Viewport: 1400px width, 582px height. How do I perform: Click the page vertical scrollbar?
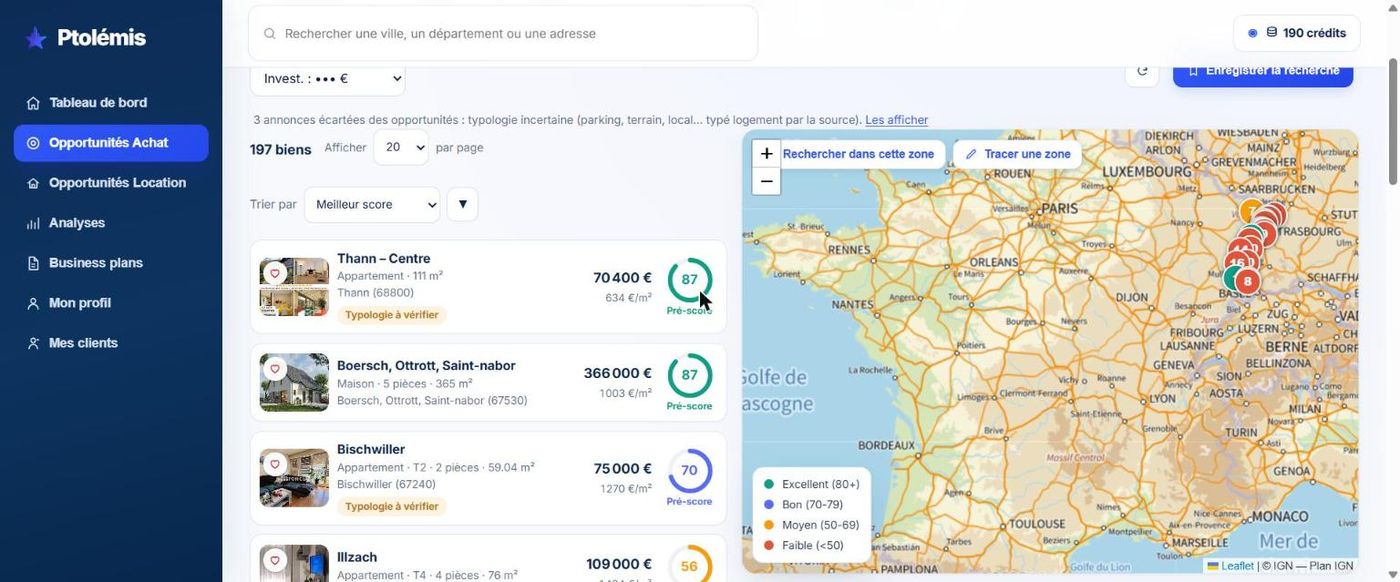click(x=1392, y=120)
